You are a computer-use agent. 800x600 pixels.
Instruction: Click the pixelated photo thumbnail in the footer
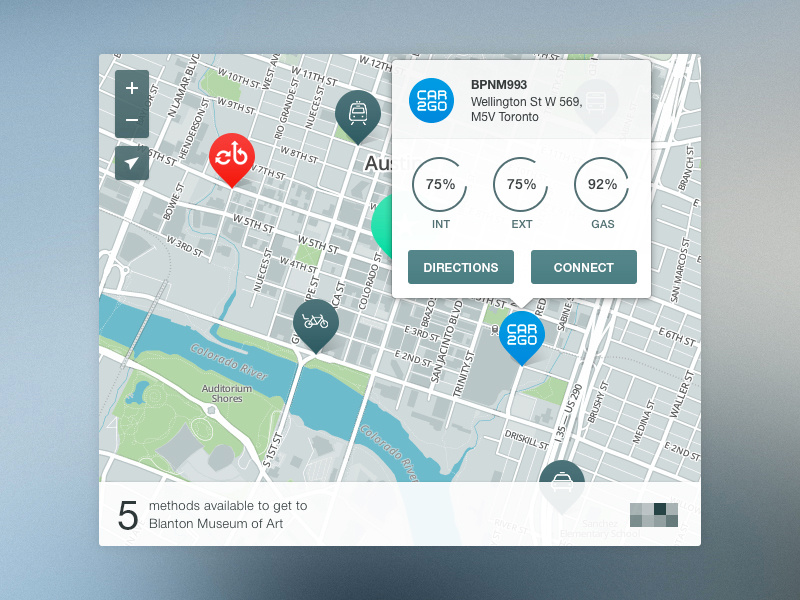[652, 514]
